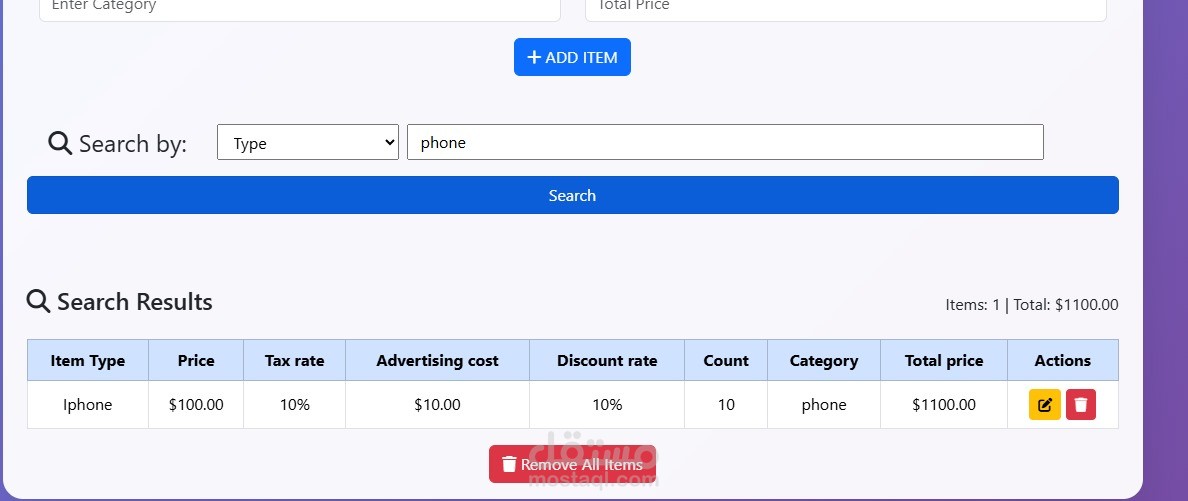The width and height of the screenshot is (1188, 501).
Task: Click the magnifier icon beside Search by
Action: coord(60,142)
